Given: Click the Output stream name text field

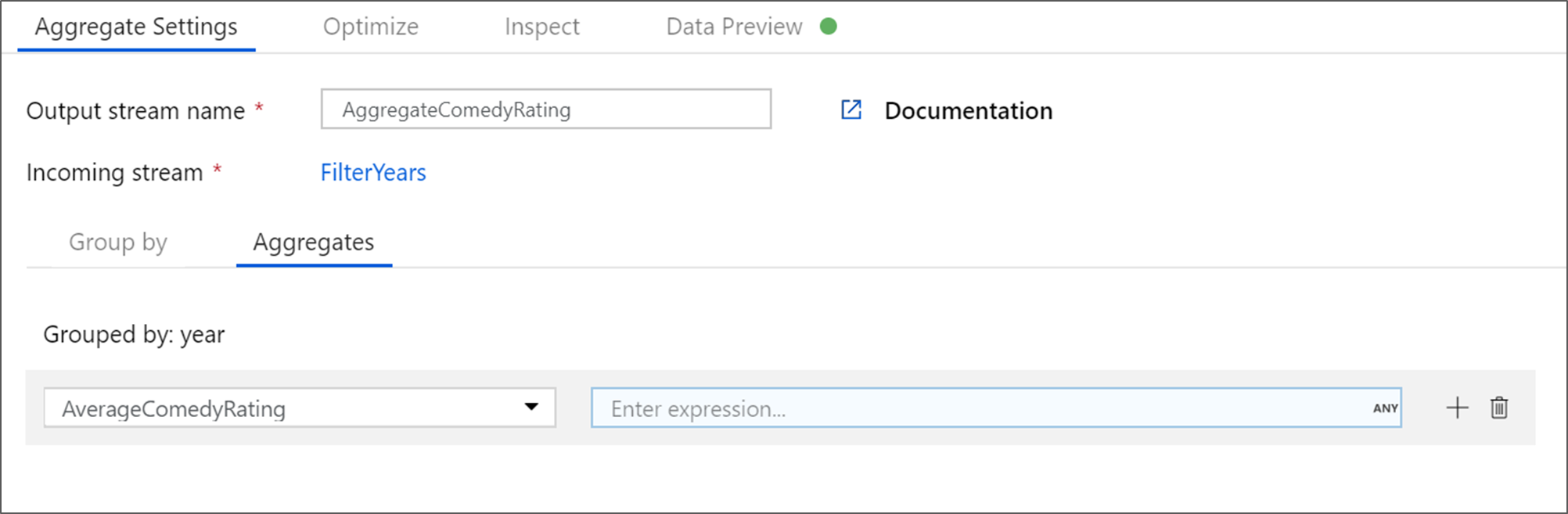Looking at the screenshot, I should point(545,110).
